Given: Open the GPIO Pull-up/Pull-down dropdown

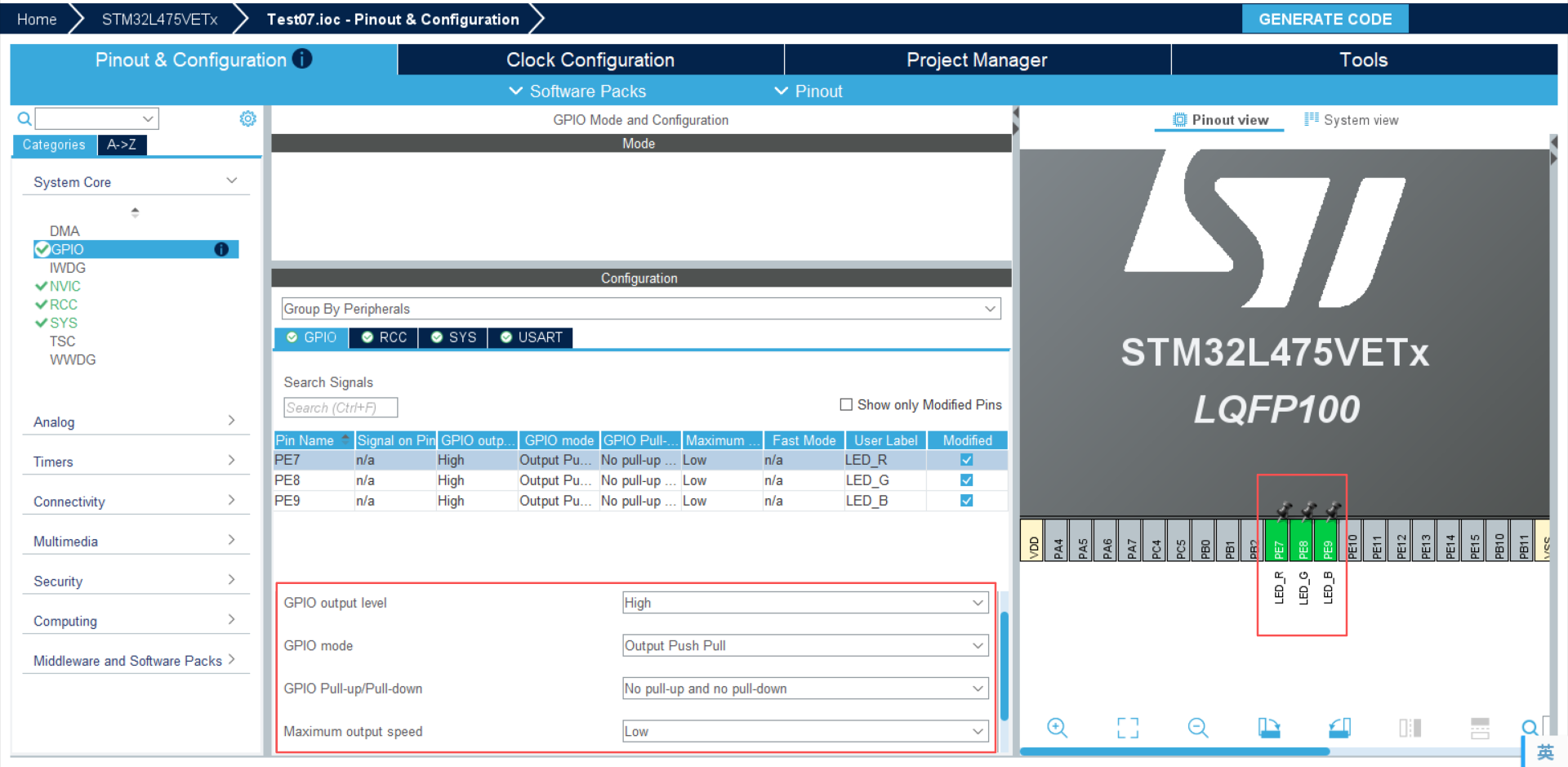Looking at the screenshot, I should coord(805,689).
